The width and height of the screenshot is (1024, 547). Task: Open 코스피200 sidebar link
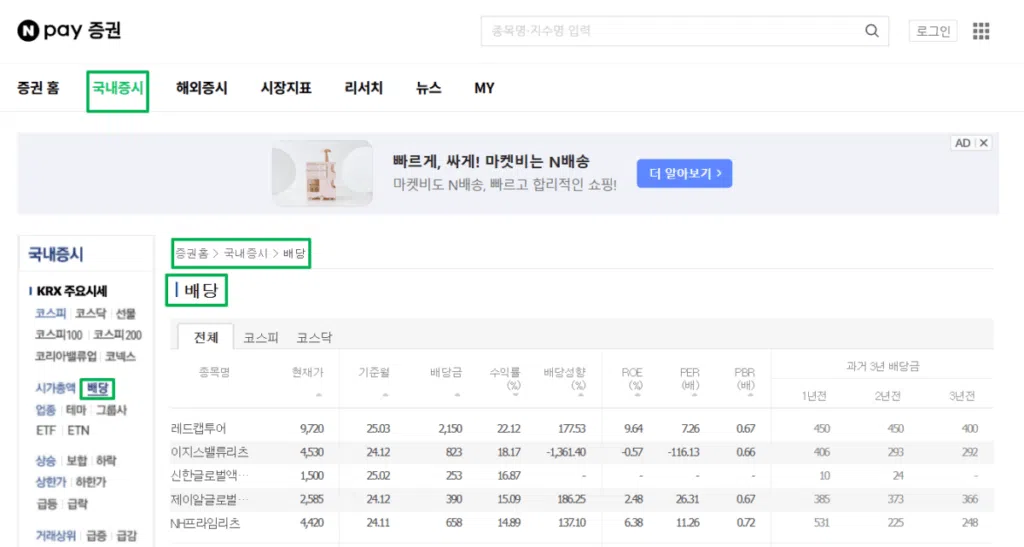tap(117, 335)
